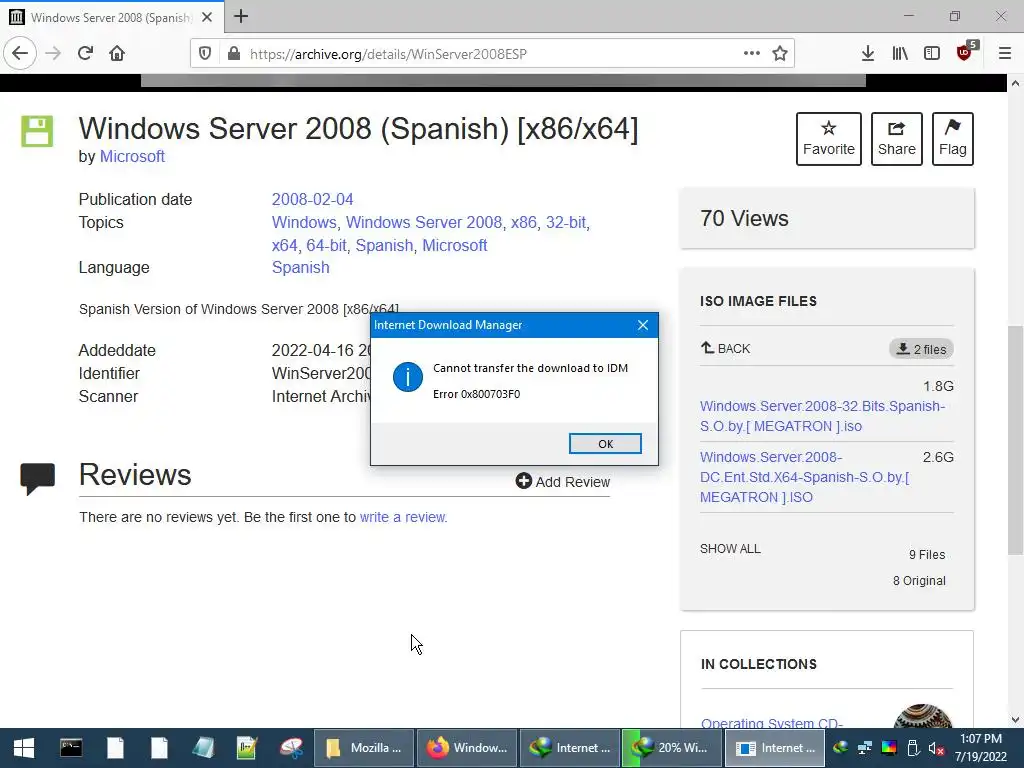The width and height of the screenshot is (1024, 768).
Task: Click the collection thumbnail image
Action: coord(922,716)
